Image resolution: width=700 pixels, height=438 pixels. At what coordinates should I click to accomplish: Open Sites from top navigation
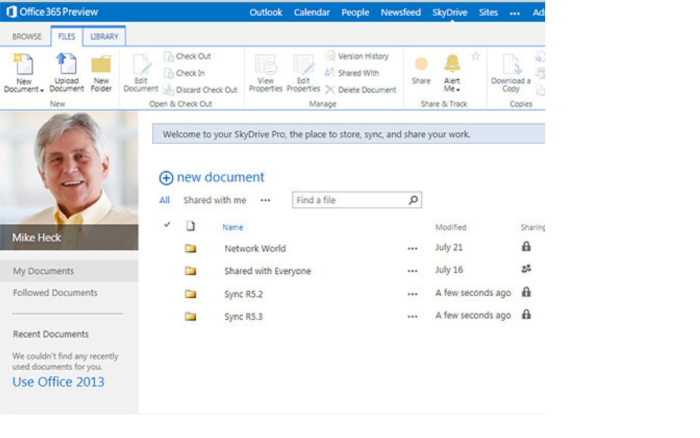click(488, 13)
